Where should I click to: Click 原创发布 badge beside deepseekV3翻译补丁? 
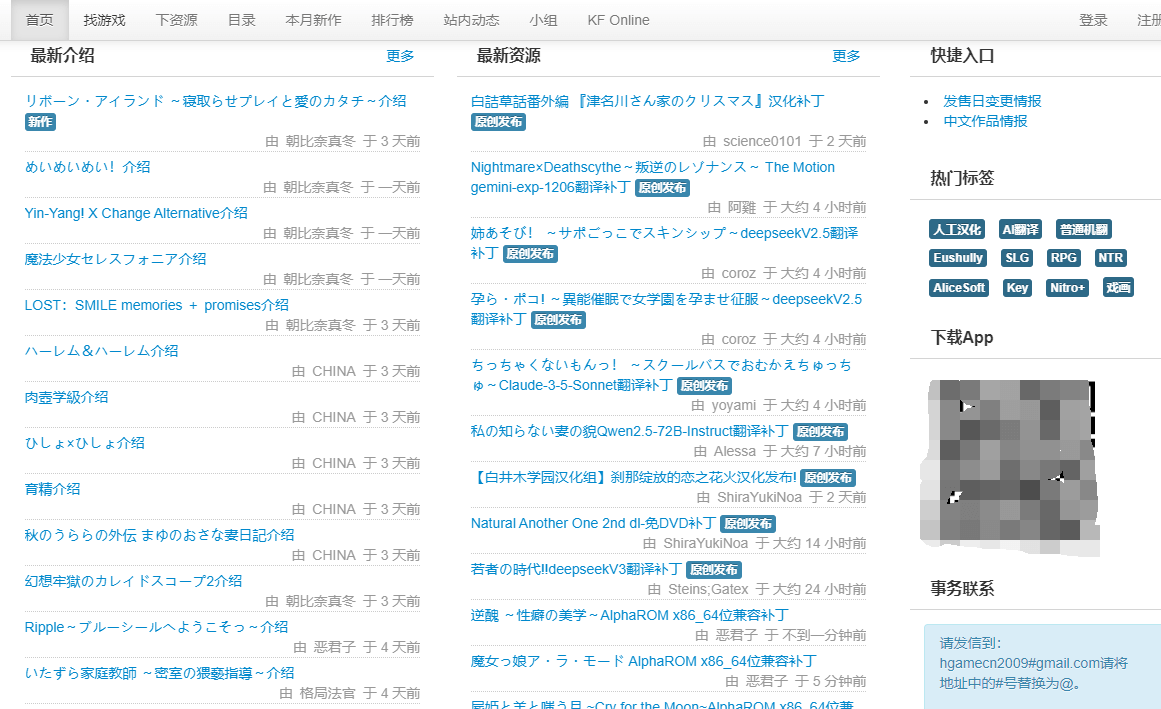714,570
